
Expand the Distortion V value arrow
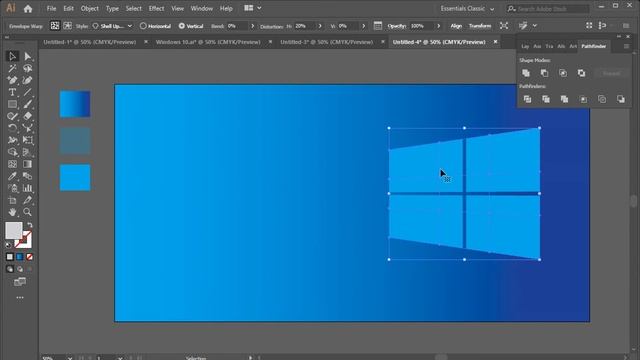[x=364, y=26]
